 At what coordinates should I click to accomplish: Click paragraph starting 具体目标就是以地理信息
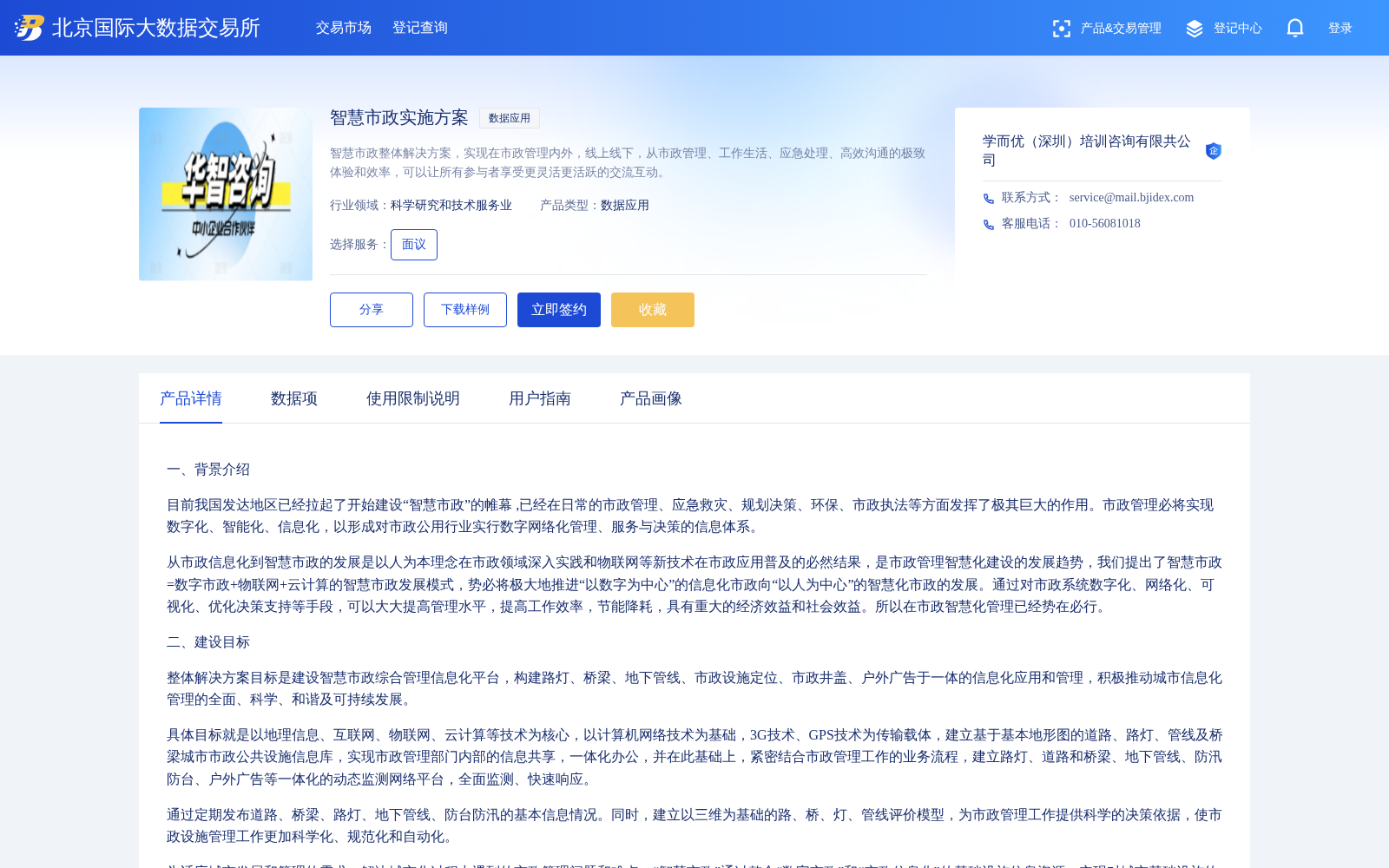point(694,757)
